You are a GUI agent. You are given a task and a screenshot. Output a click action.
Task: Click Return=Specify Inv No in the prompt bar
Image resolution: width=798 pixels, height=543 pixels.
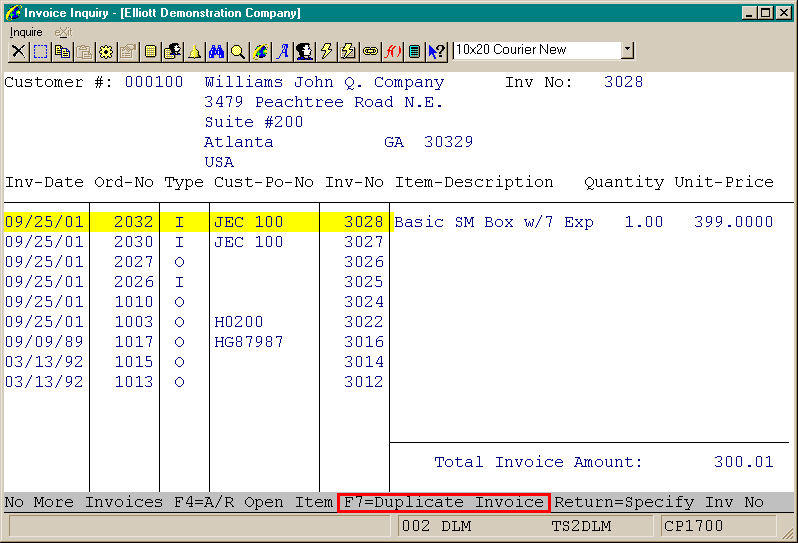pos(659,502)
